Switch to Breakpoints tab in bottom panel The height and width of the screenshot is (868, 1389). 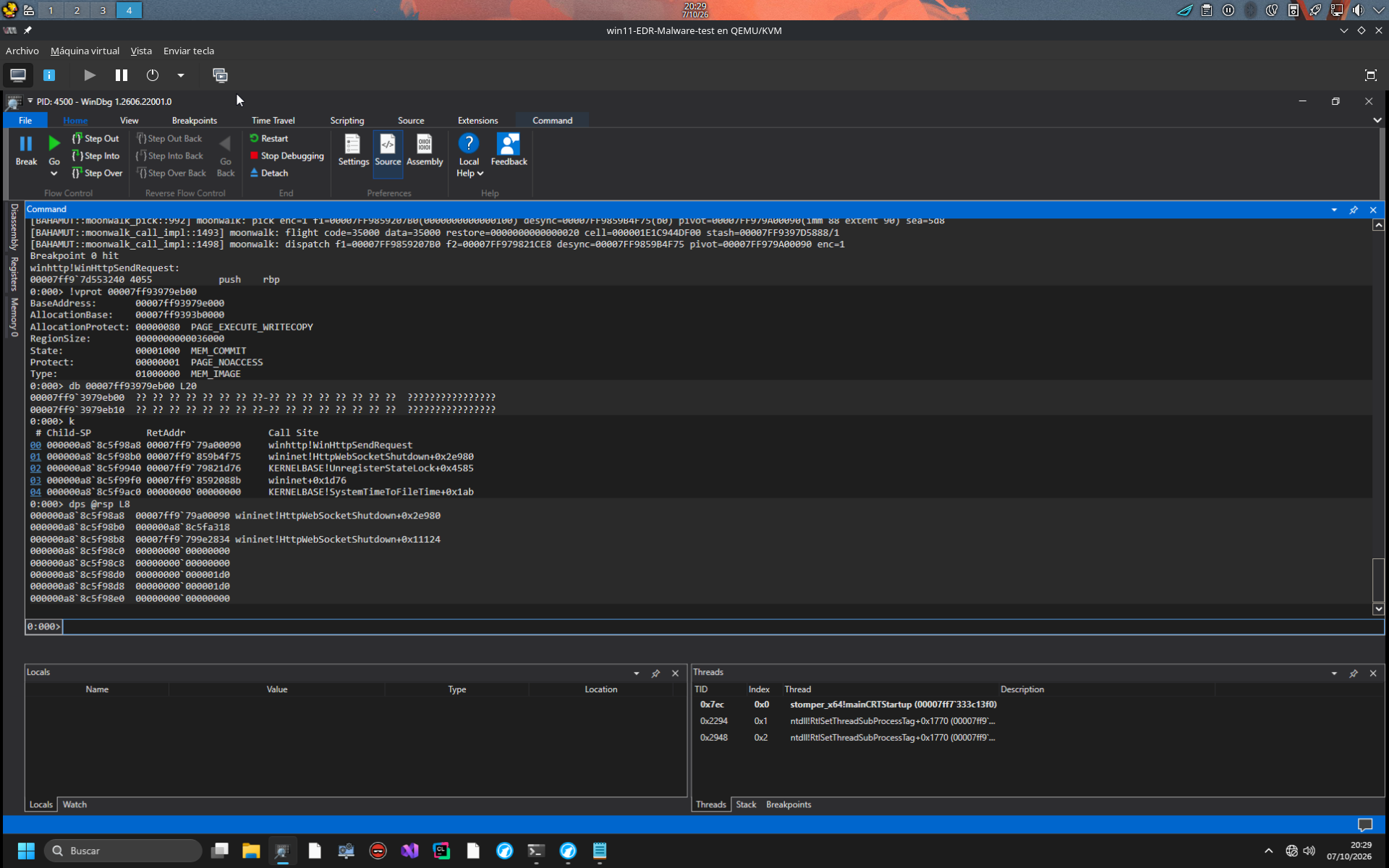click(789, 804)
